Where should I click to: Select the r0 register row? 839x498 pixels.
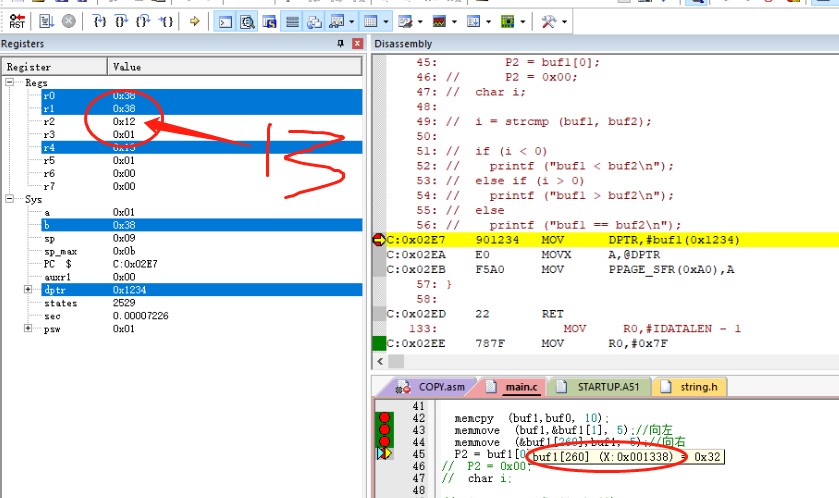click(x=202, y=96)
